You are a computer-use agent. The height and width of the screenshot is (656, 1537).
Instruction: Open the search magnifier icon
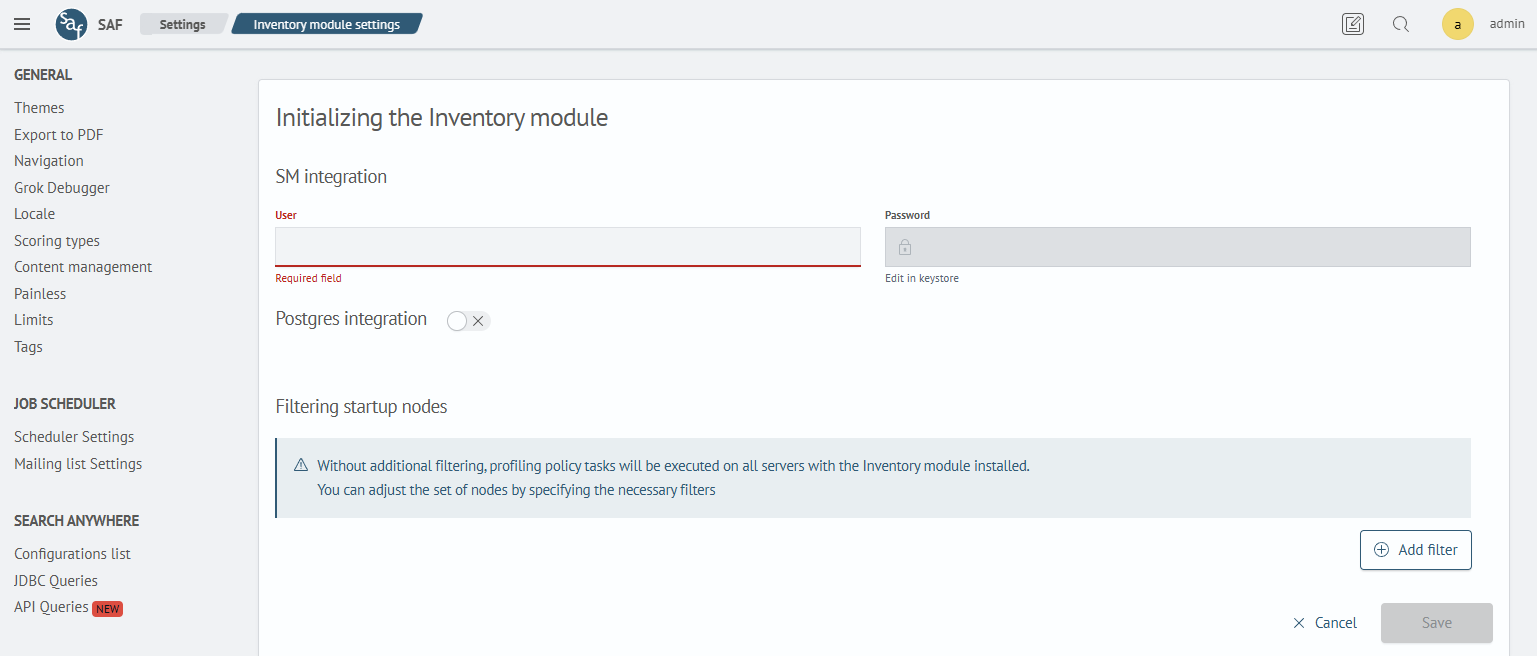[1401, 24]
